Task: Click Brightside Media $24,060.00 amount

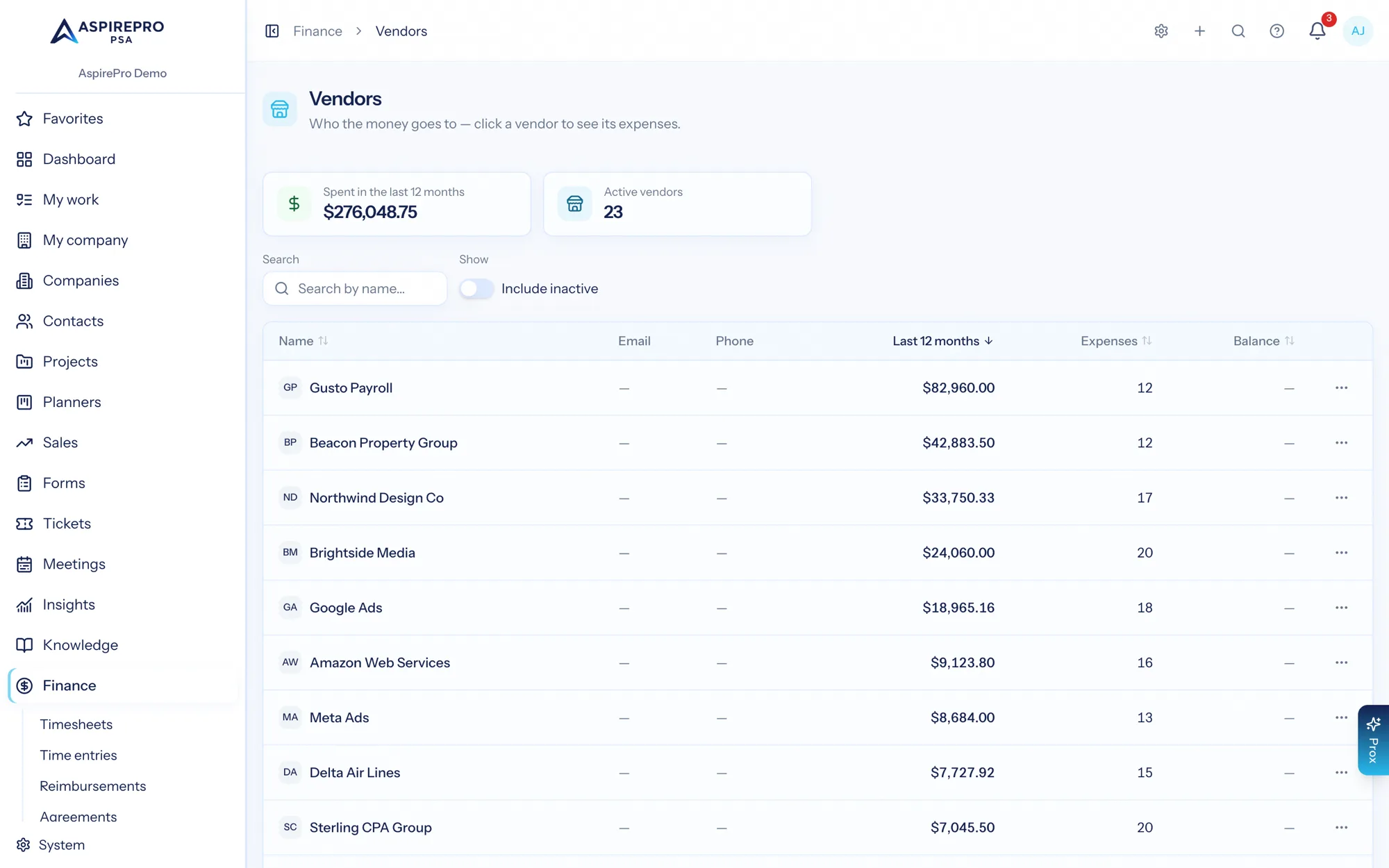Action: [x=958, y=553]
